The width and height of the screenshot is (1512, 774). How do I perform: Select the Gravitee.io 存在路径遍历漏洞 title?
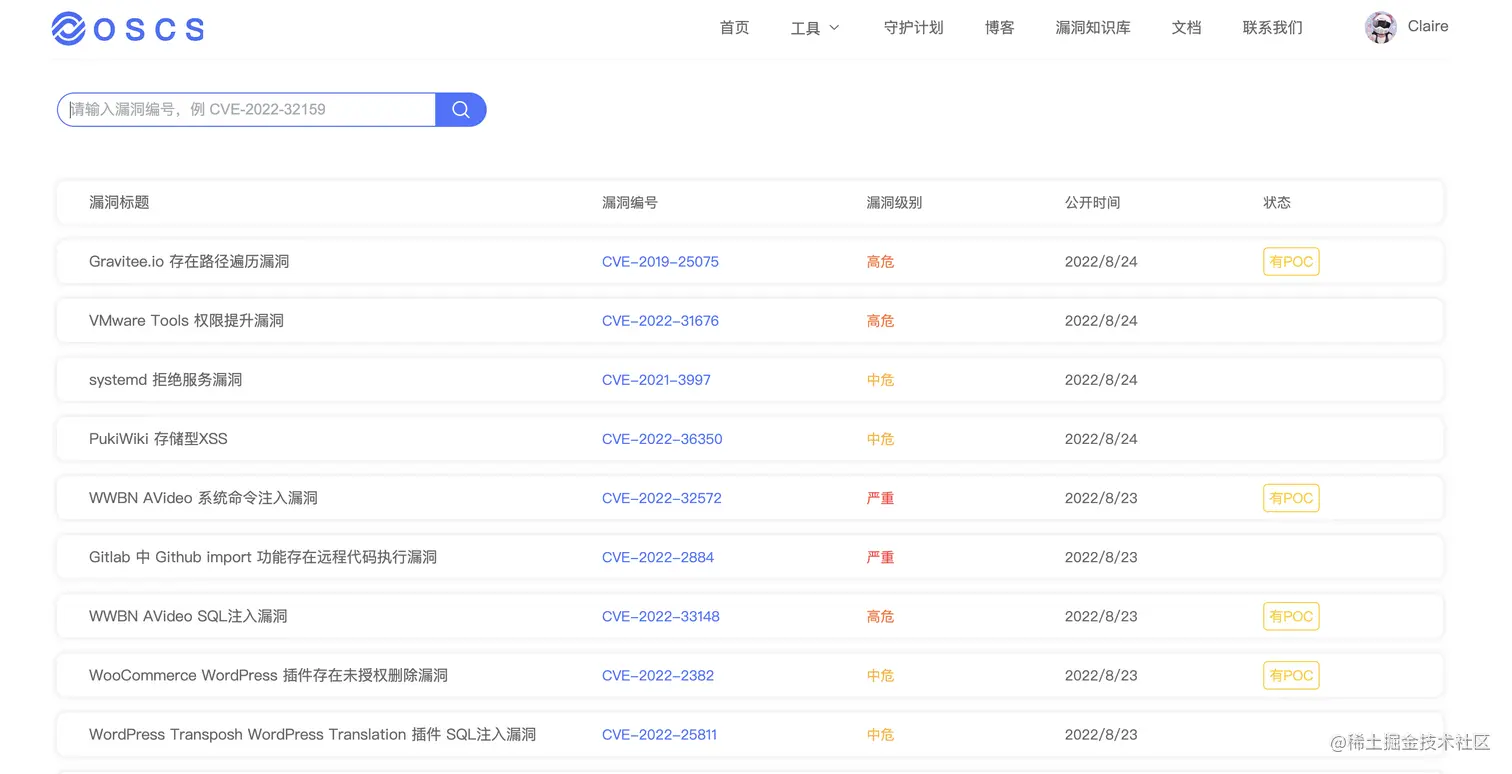189,262
